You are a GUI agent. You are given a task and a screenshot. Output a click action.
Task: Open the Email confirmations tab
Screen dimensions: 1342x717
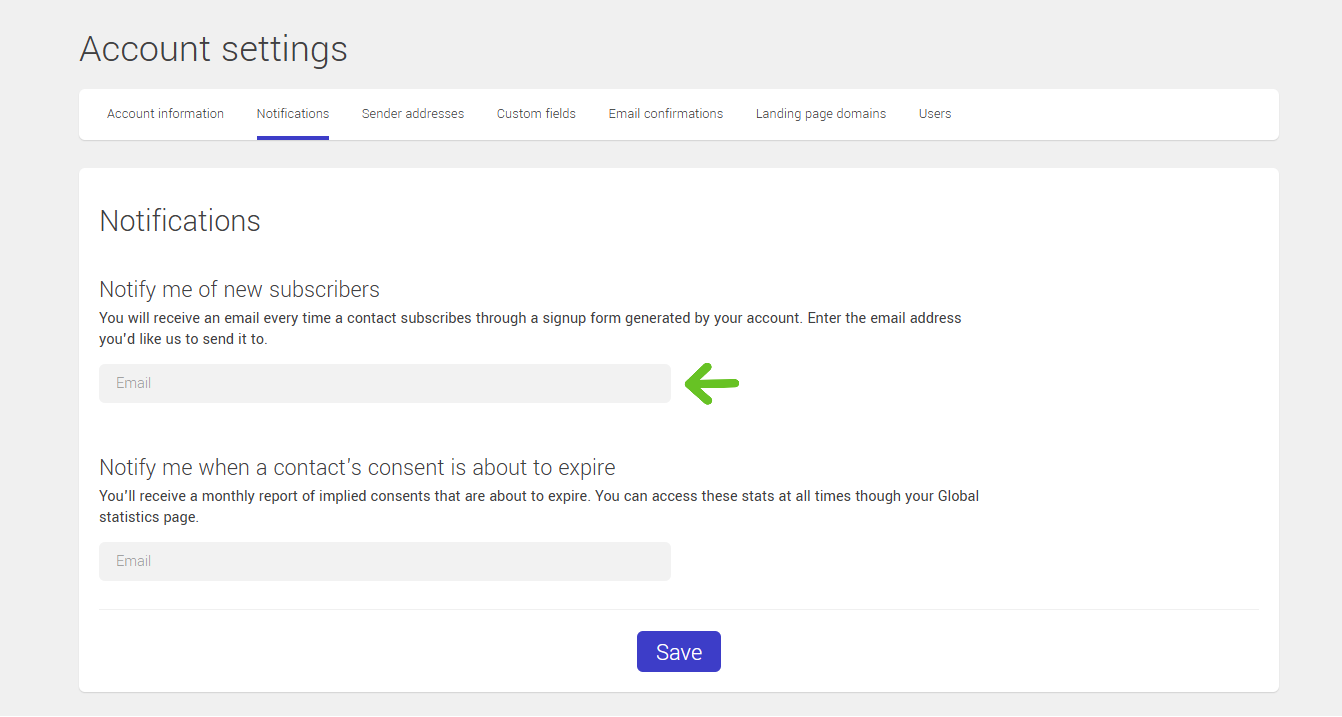point(666,114)
